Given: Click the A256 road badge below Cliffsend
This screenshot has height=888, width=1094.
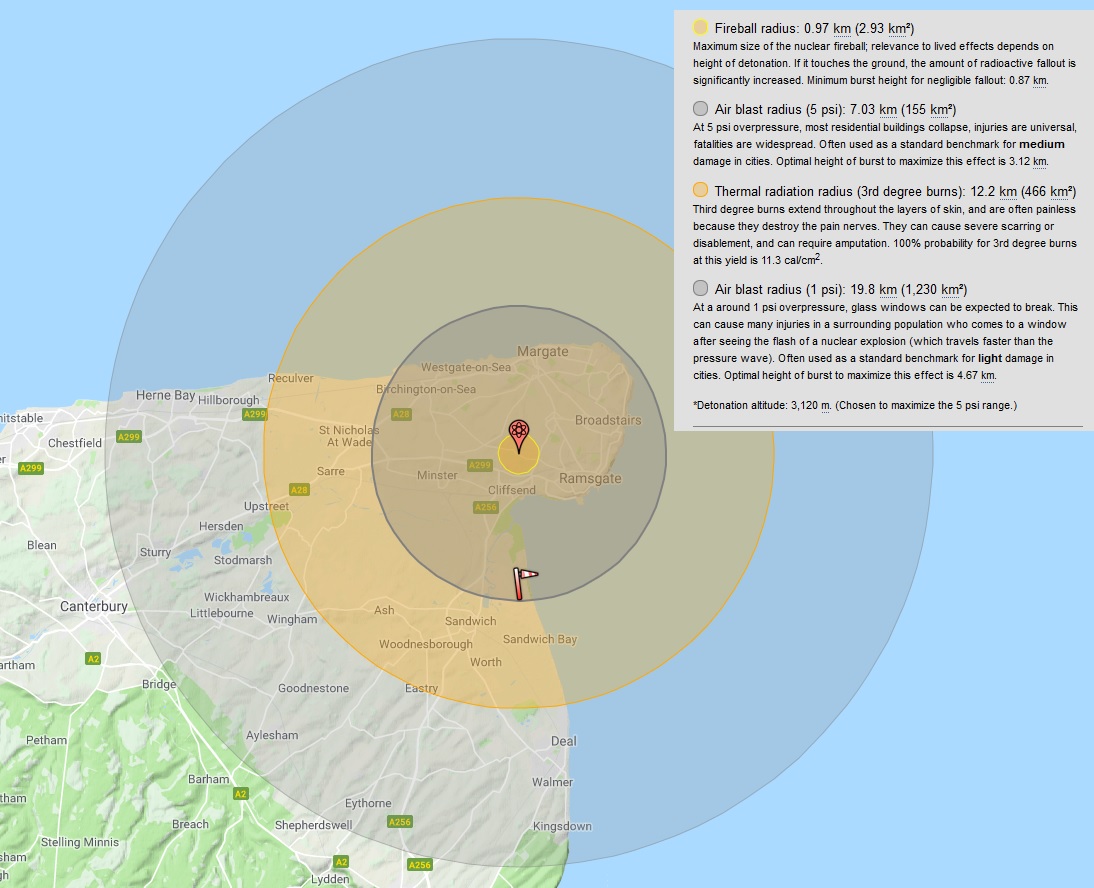Looking at the screenshot, I should 484,507.
